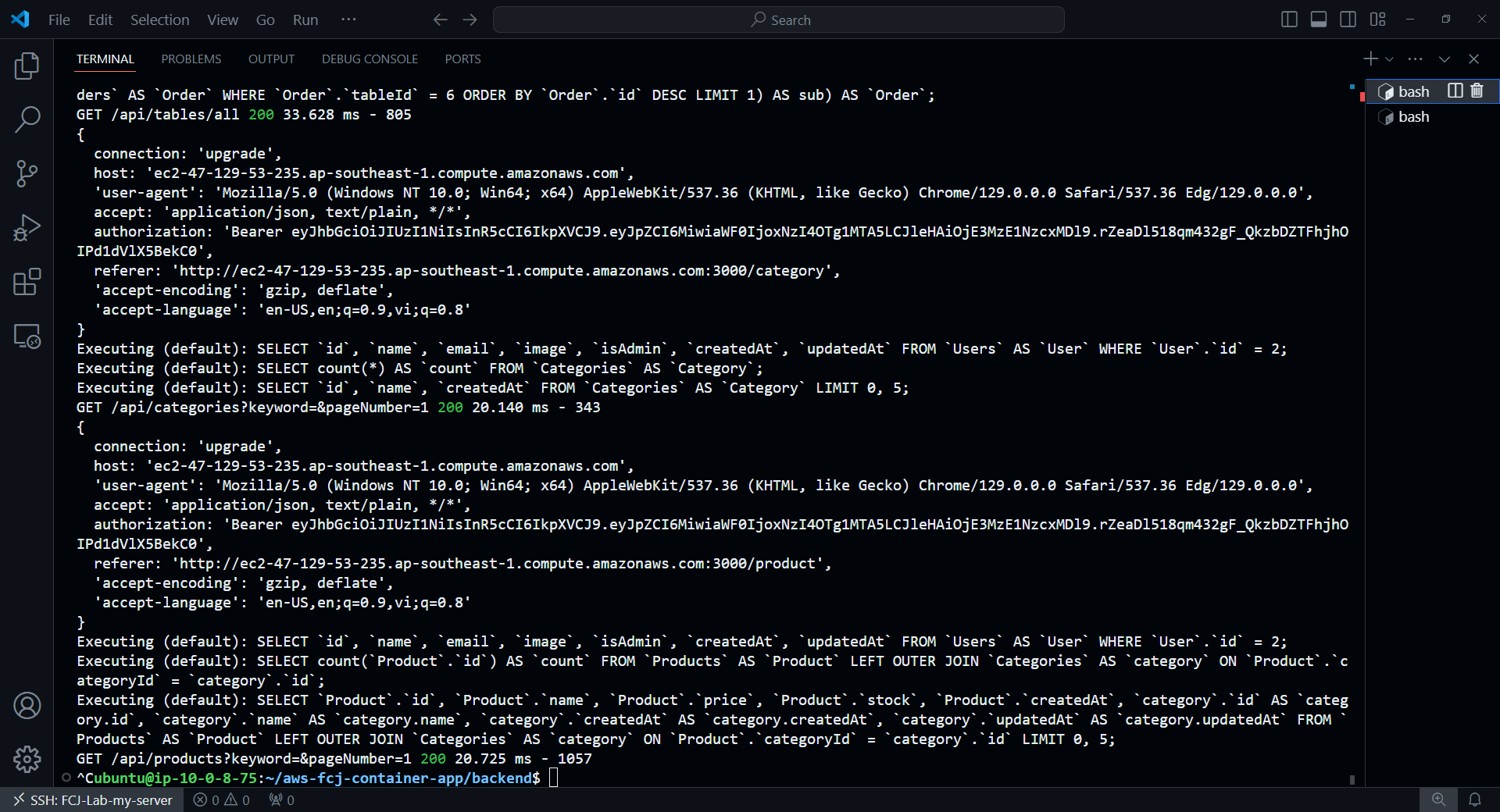Open the Edit menu
The height and width of the screenshot is (812, 1500).
tap(100, 20)
